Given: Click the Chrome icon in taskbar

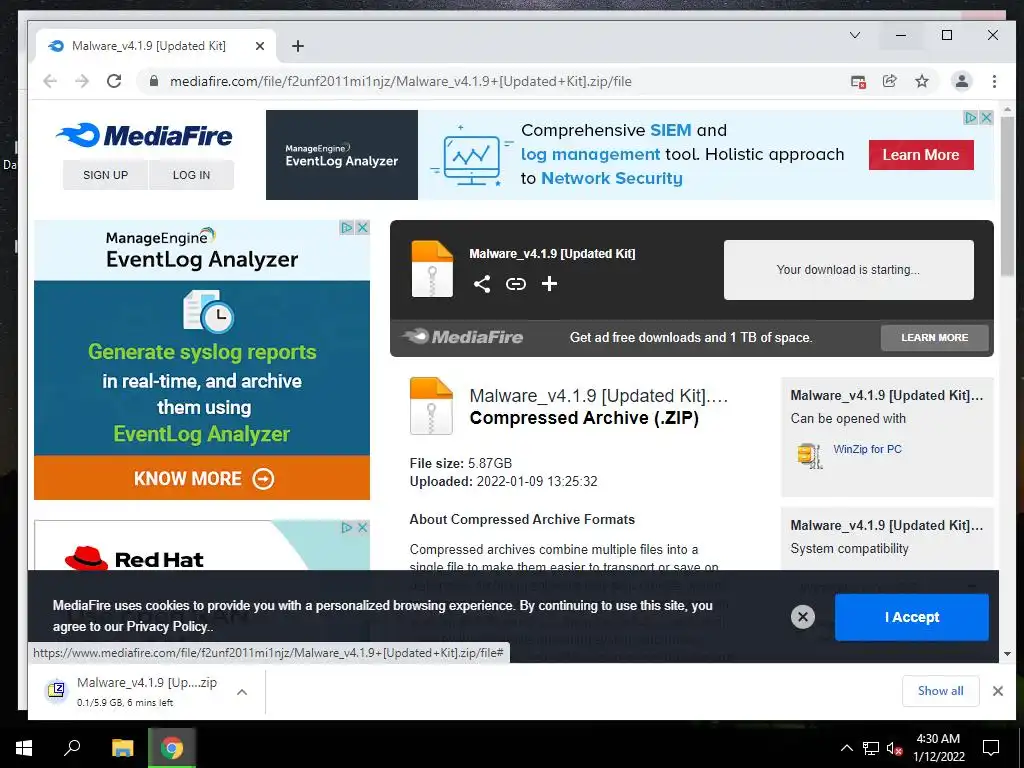Looking at the screenshot, I should [172, 748].
